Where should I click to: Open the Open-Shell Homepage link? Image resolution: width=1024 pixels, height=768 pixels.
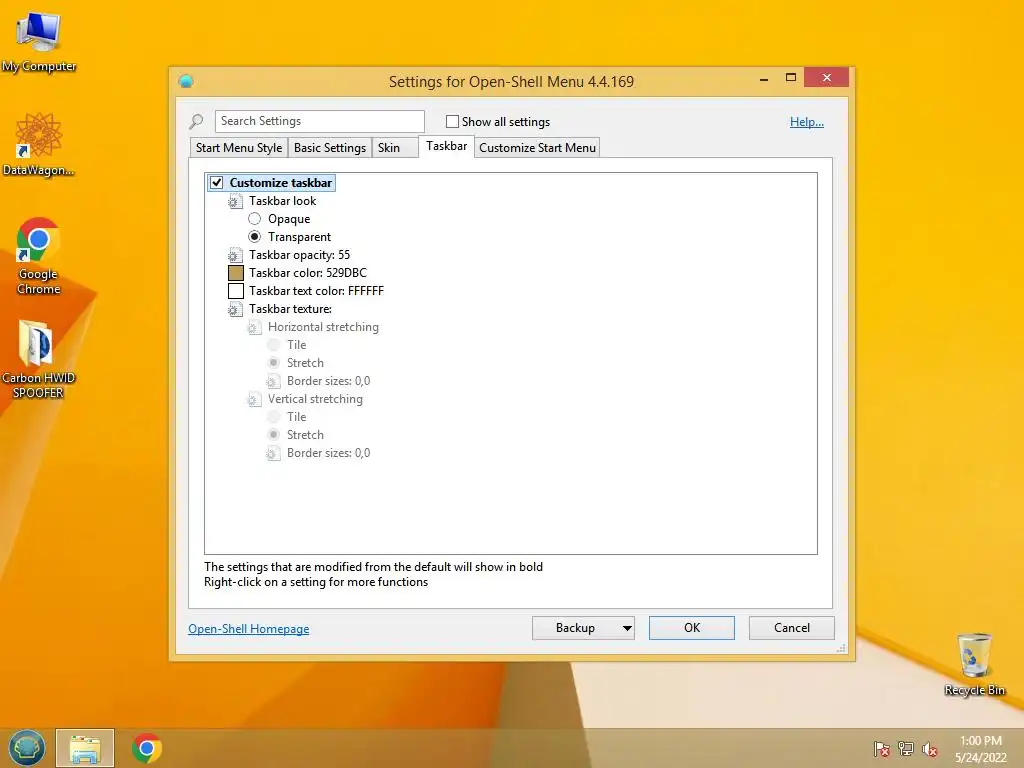click(249, 629)
